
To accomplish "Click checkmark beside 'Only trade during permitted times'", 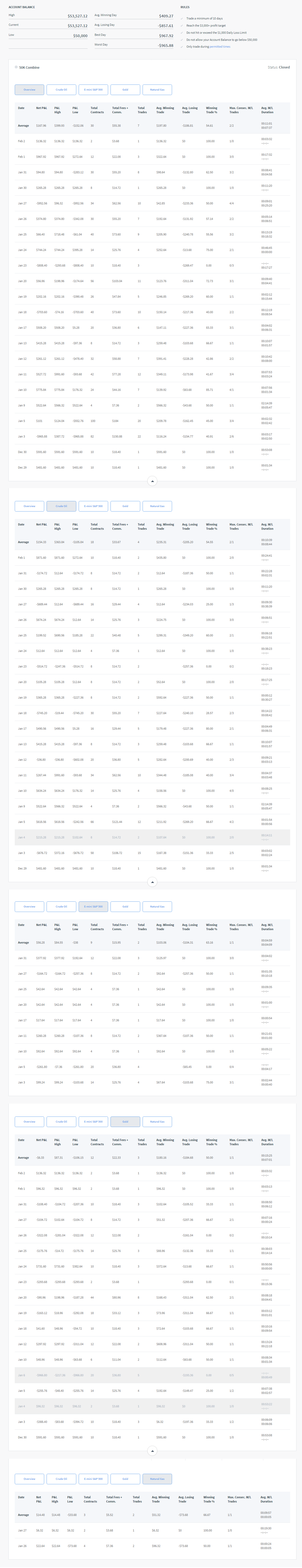I will tap(182, 47).
